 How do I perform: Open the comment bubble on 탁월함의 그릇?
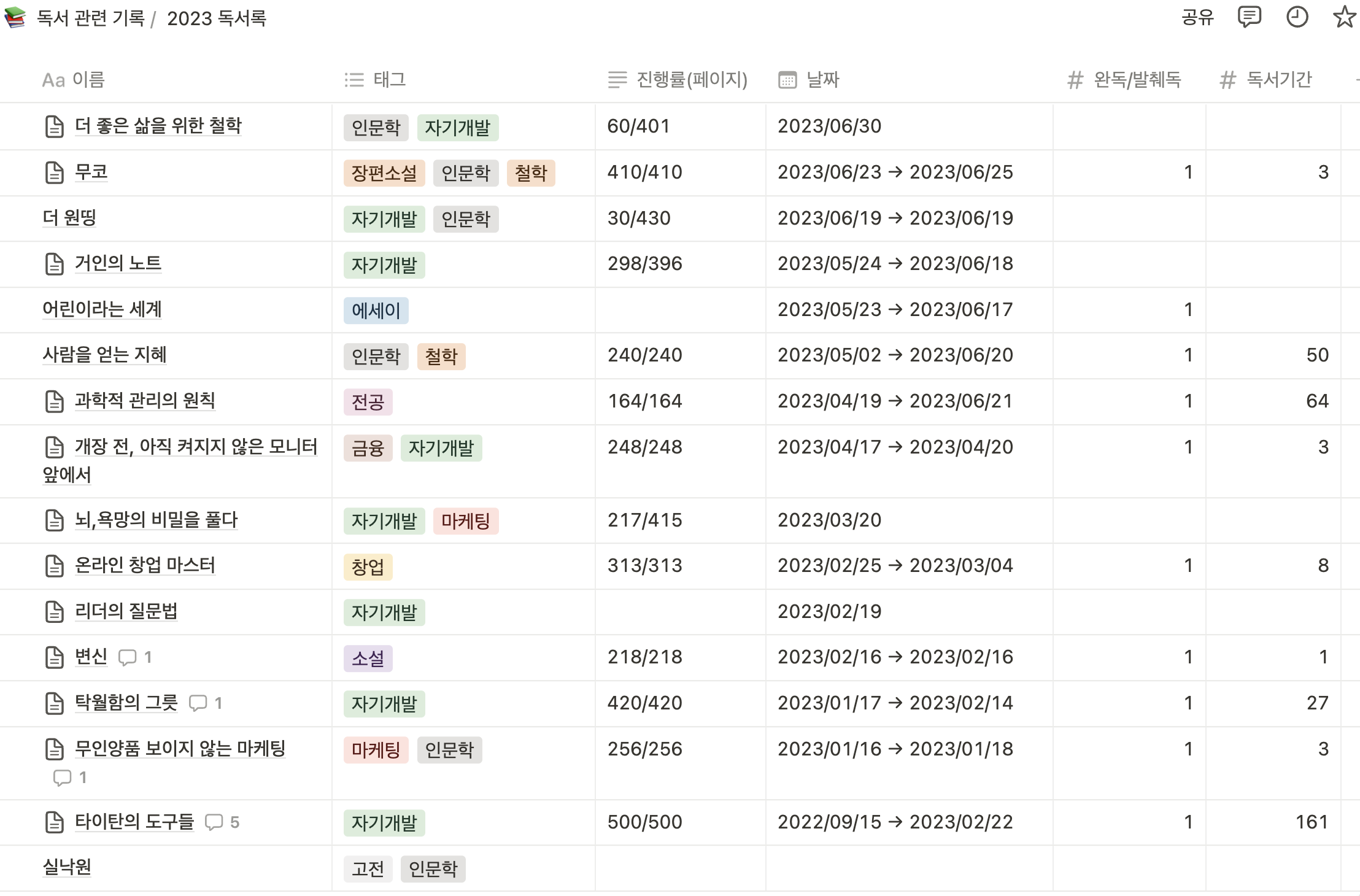[x=198, y=703]
